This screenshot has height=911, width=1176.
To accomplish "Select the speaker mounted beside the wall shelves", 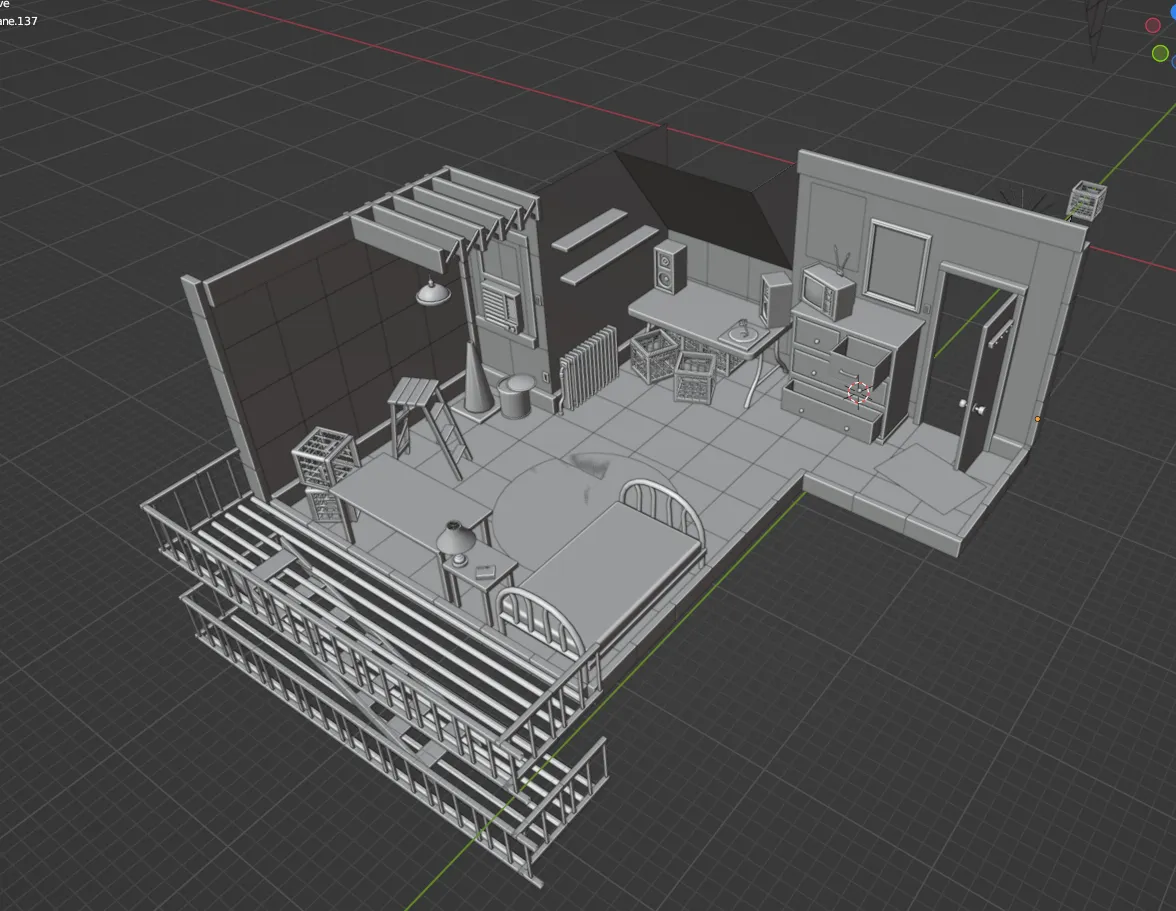I will pyautogui.click(x=669, y=267).
